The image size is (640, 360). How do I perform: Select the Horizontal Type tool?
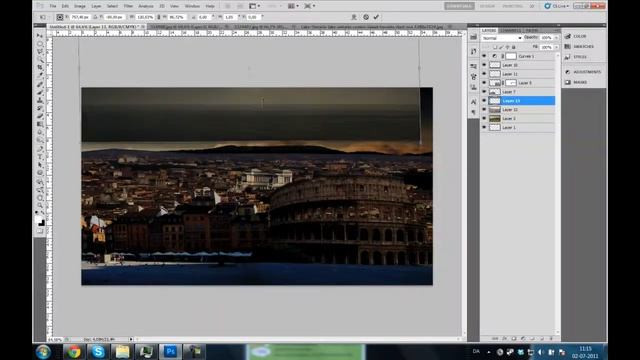pos(40,157)
